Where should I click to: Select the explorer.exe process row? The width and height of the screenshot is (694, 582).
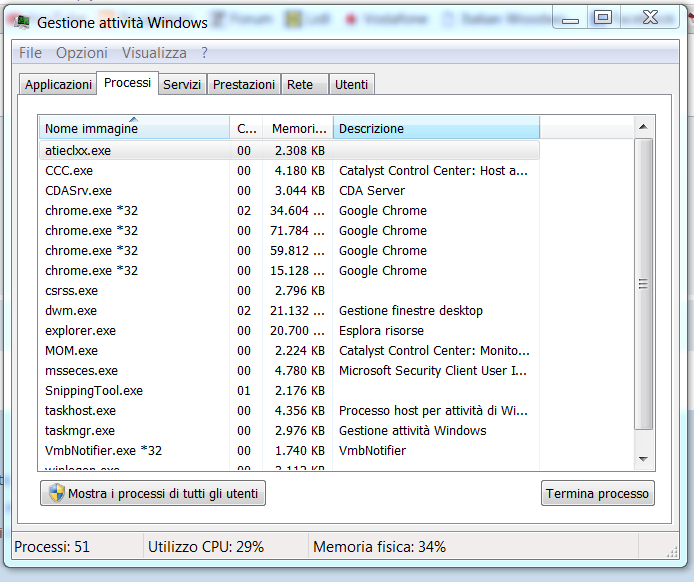pos(80,330)
